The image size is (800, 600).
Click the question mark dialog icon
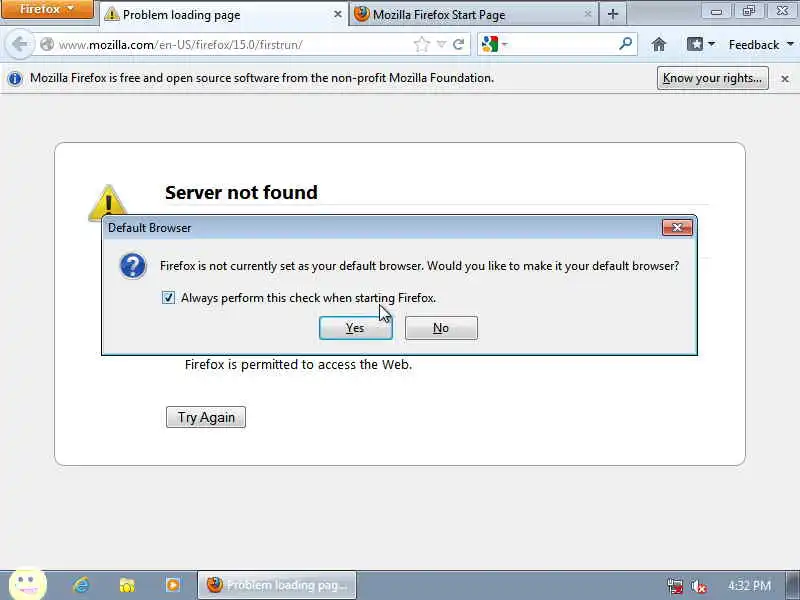pos(133,266)
